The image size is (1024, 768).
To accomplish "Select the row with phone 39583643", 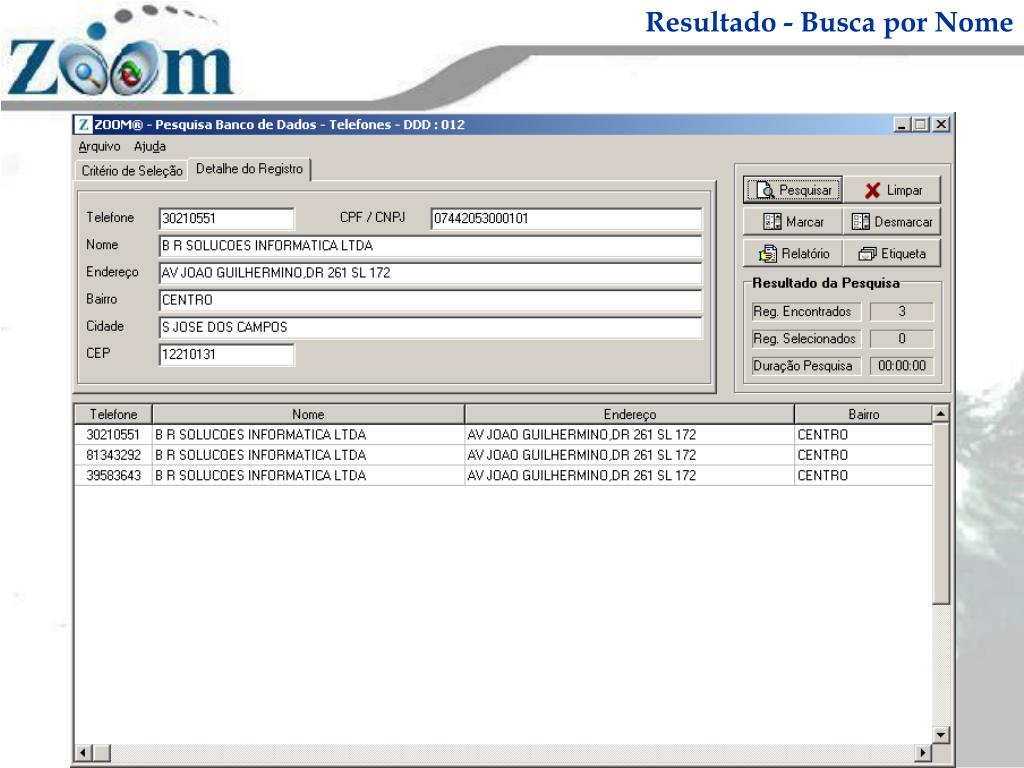I will click(503, 475).
